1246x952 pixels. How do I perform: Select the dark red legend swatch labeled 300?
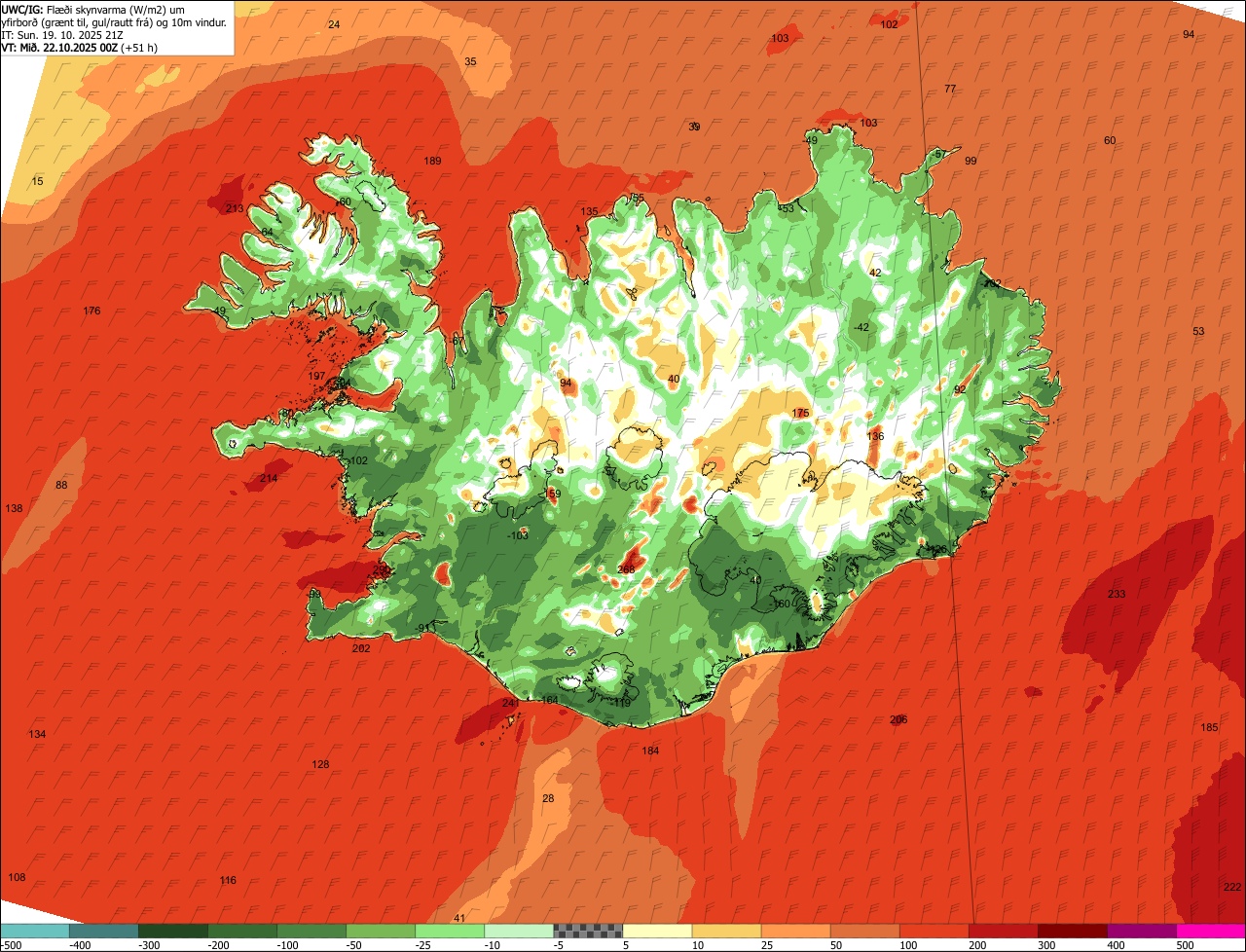tap(1072, 931)
